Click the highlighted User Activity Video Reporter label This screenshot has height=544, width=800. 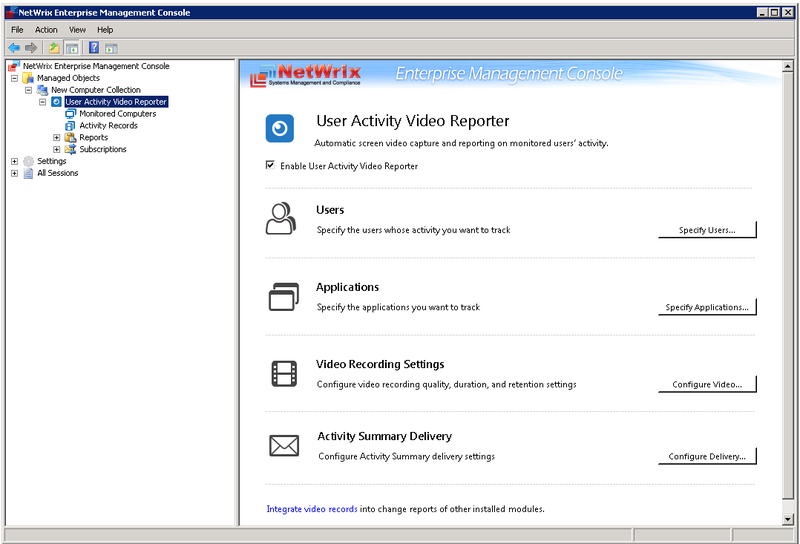click(116, 102)
